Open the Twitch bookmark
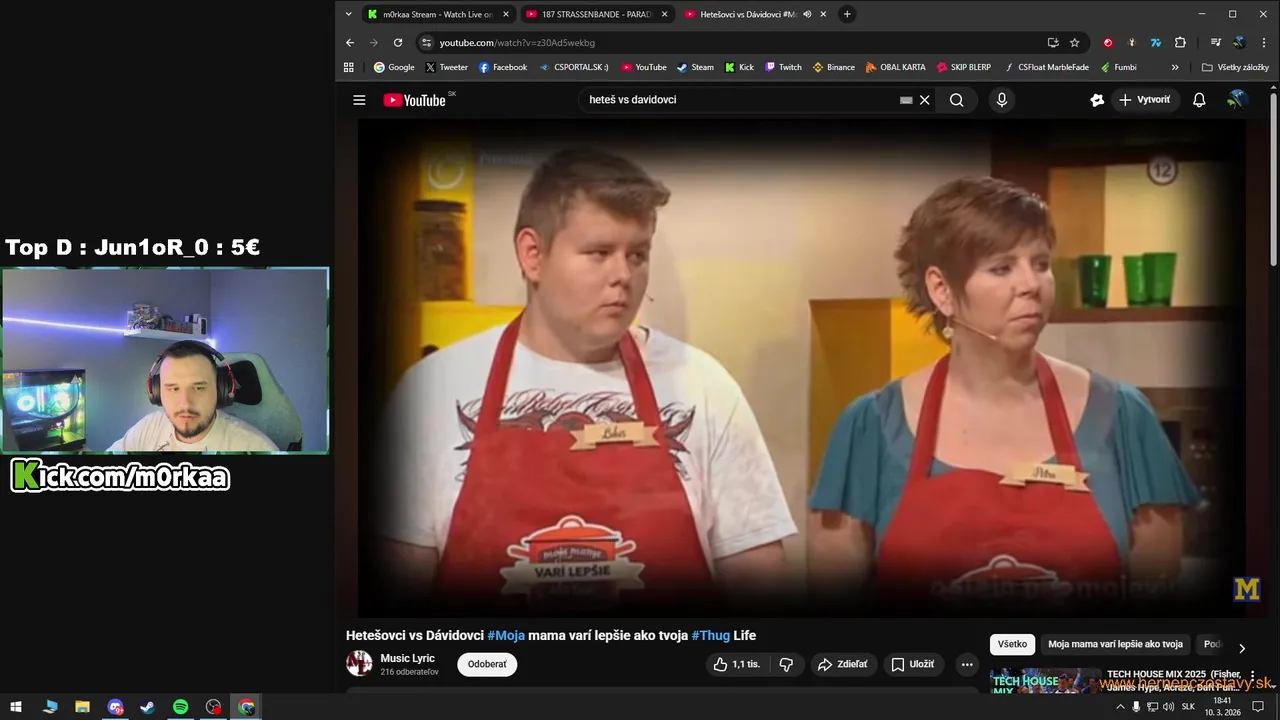Image resolution: width=1280 pixels, height=720 pixels. 783,67
